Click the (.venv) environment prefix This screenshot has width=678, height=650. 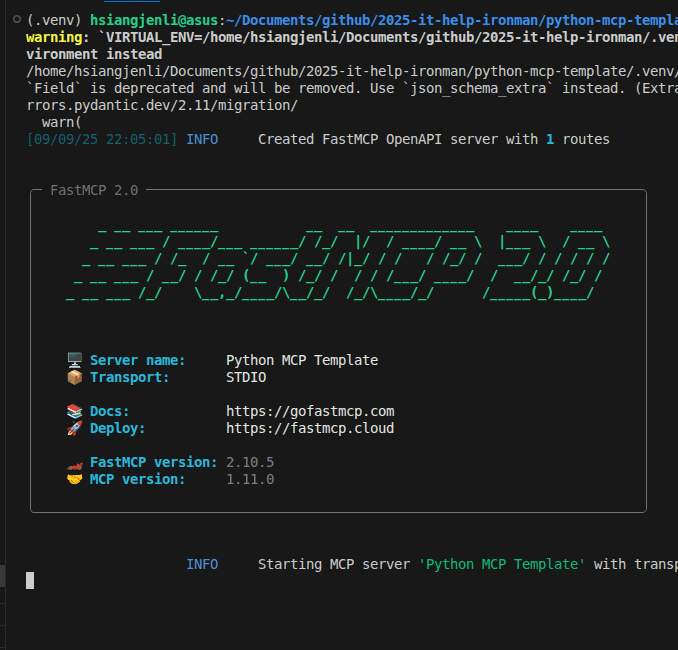pyautogui.click(x=54, y=20)
